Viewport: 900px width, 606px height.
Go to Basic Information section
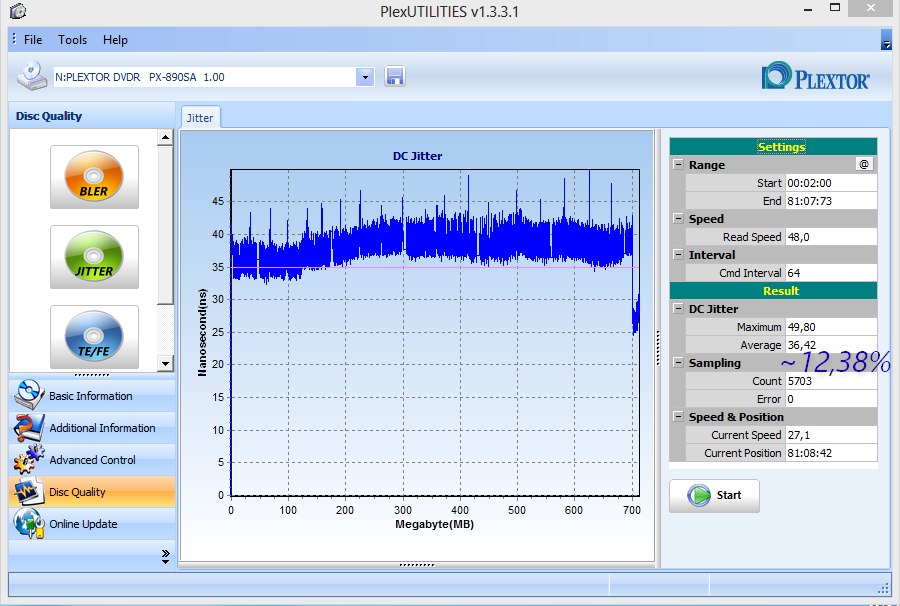click(x=92, y=395)
